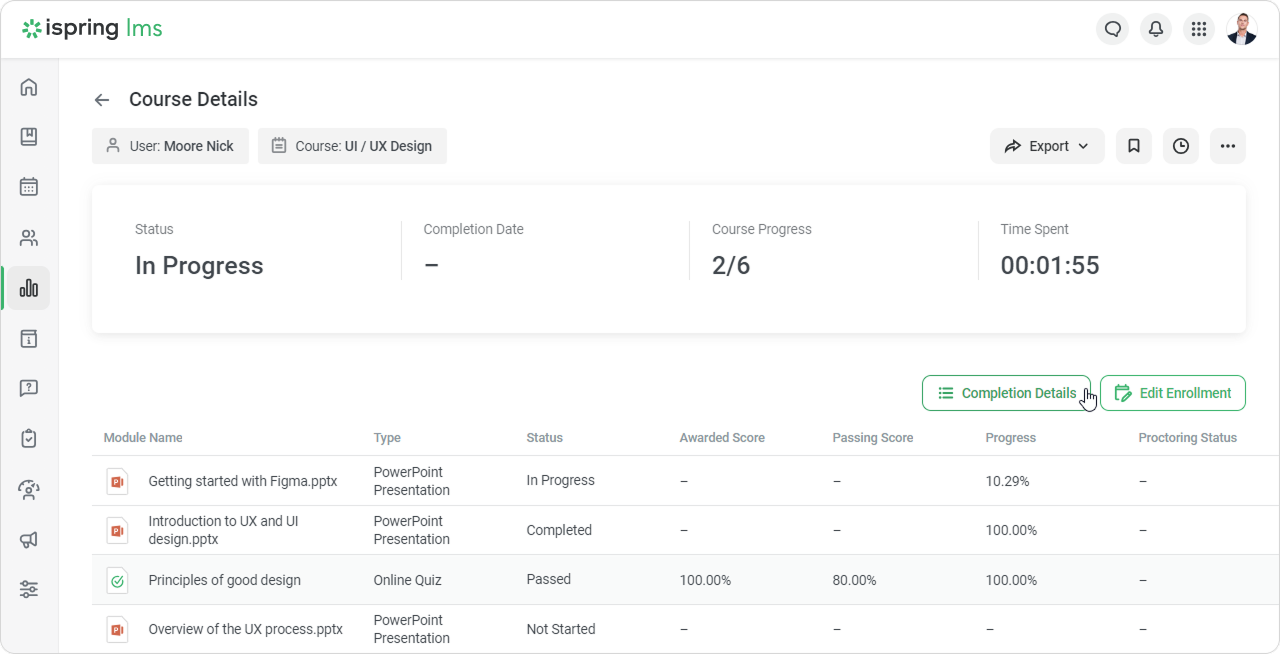Open the apps grid launcher icon
The image size is (1280, 654).
1198,29
